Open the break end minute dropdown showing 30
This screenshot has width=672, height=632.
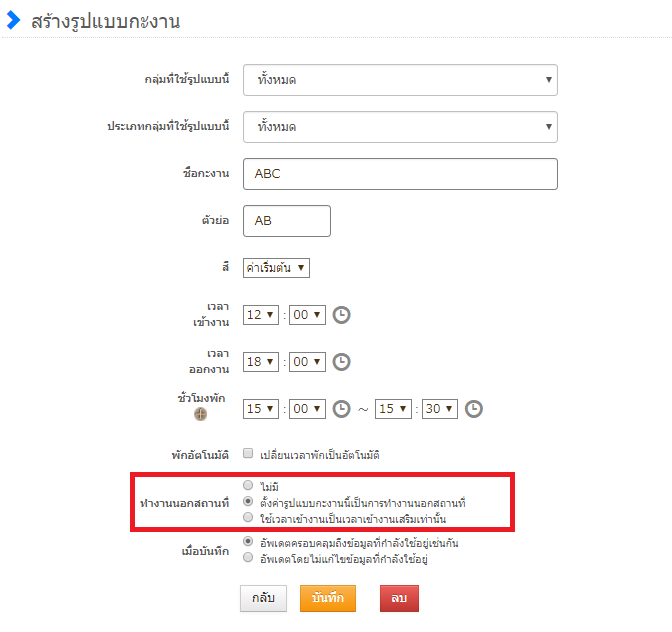(x=440, y=409)
